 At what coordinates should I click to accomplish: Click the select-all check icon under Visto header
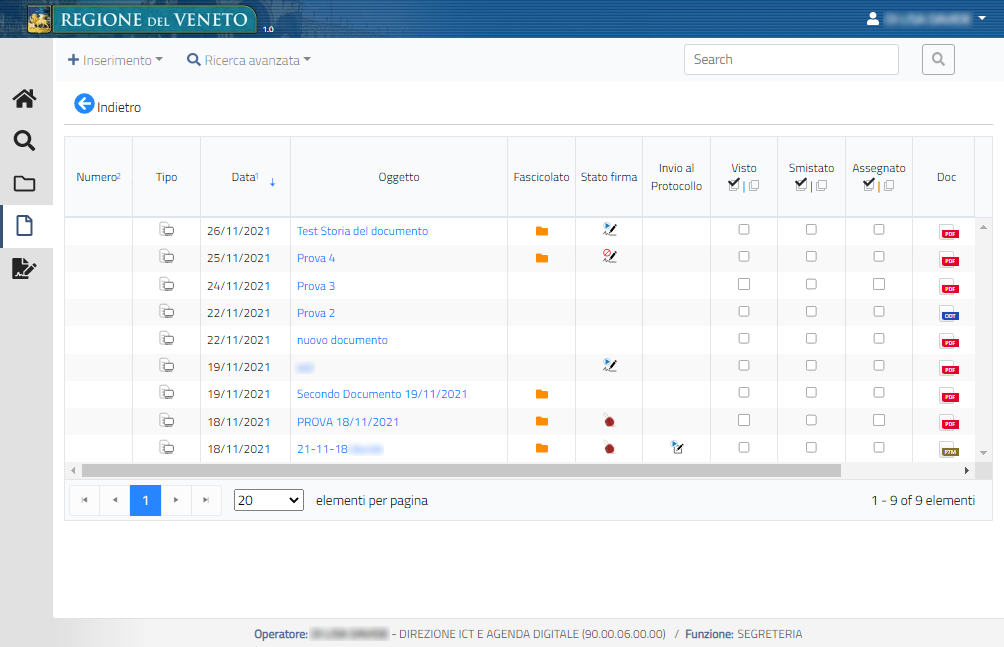[734, 185]
